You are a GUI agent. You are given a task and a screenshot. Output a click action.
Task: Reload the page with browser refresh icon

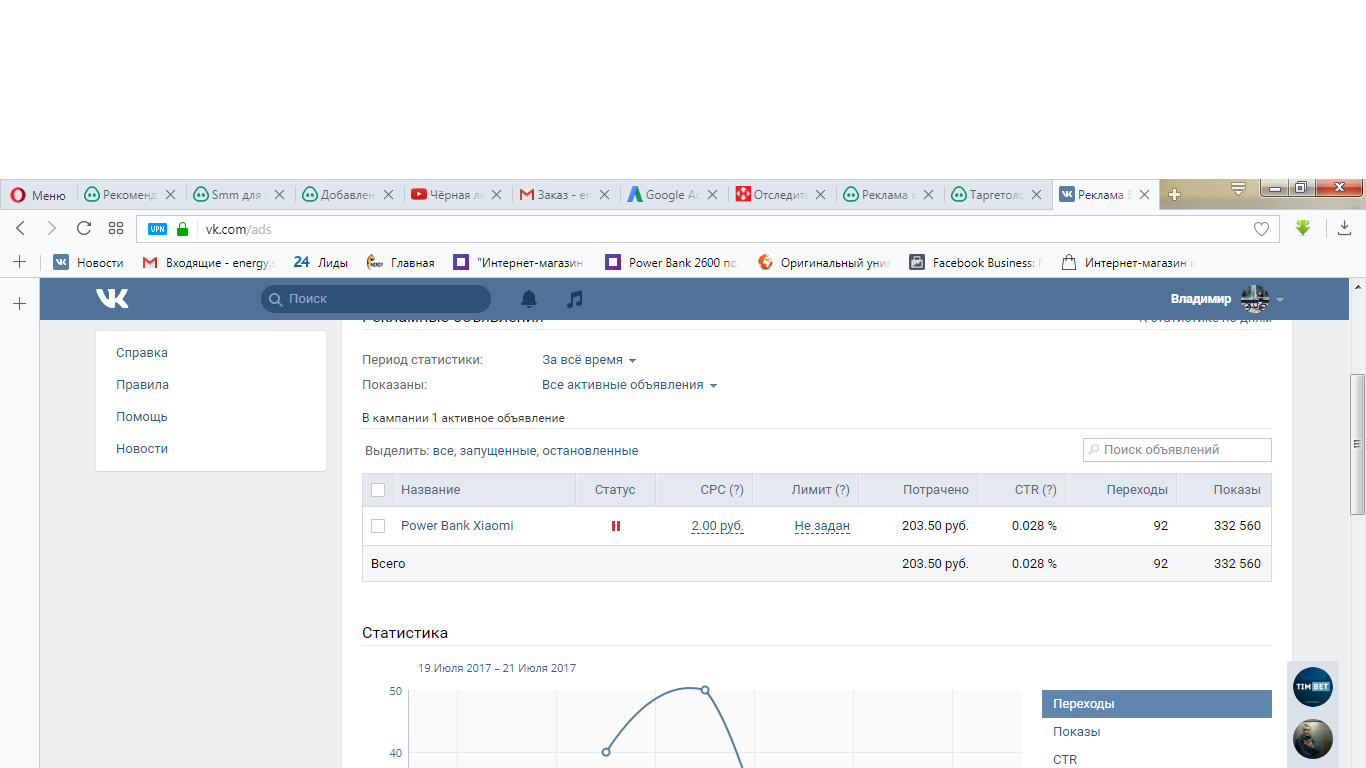pos(84,228)
